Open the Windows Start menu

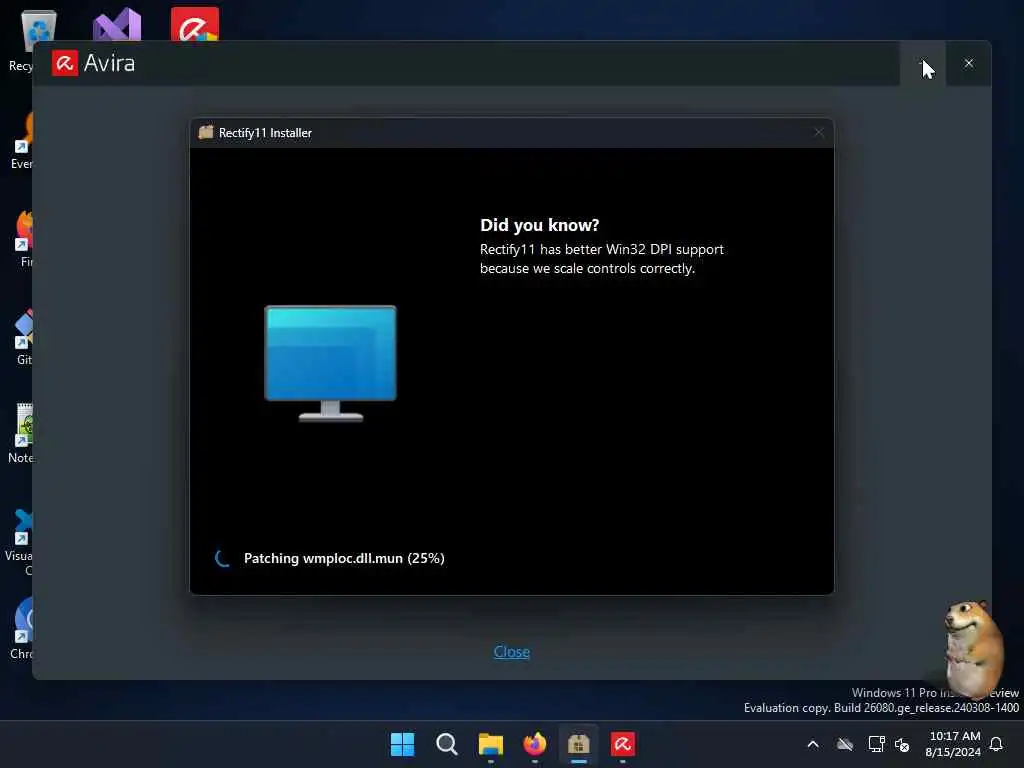click(402, 744)
